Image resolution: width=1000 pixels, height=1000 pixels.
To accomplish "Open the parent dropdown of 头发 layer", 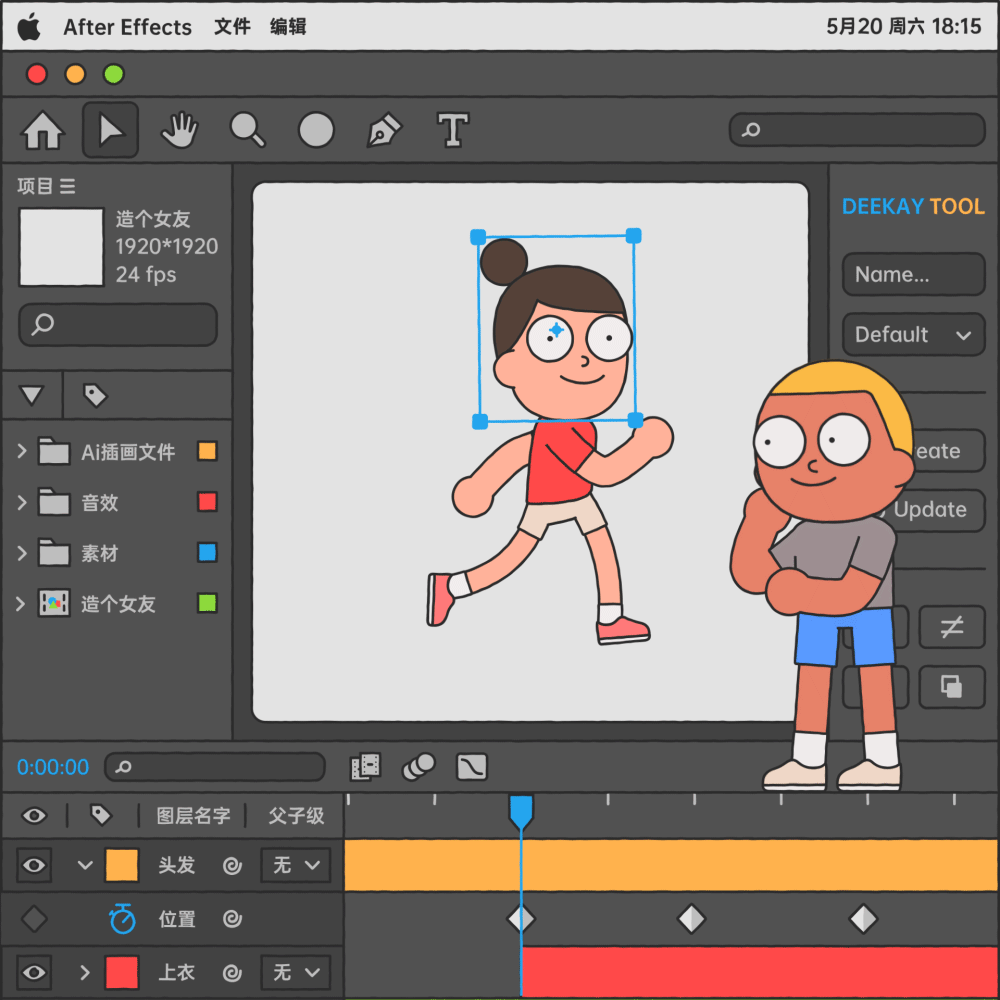I will [295, 865].
